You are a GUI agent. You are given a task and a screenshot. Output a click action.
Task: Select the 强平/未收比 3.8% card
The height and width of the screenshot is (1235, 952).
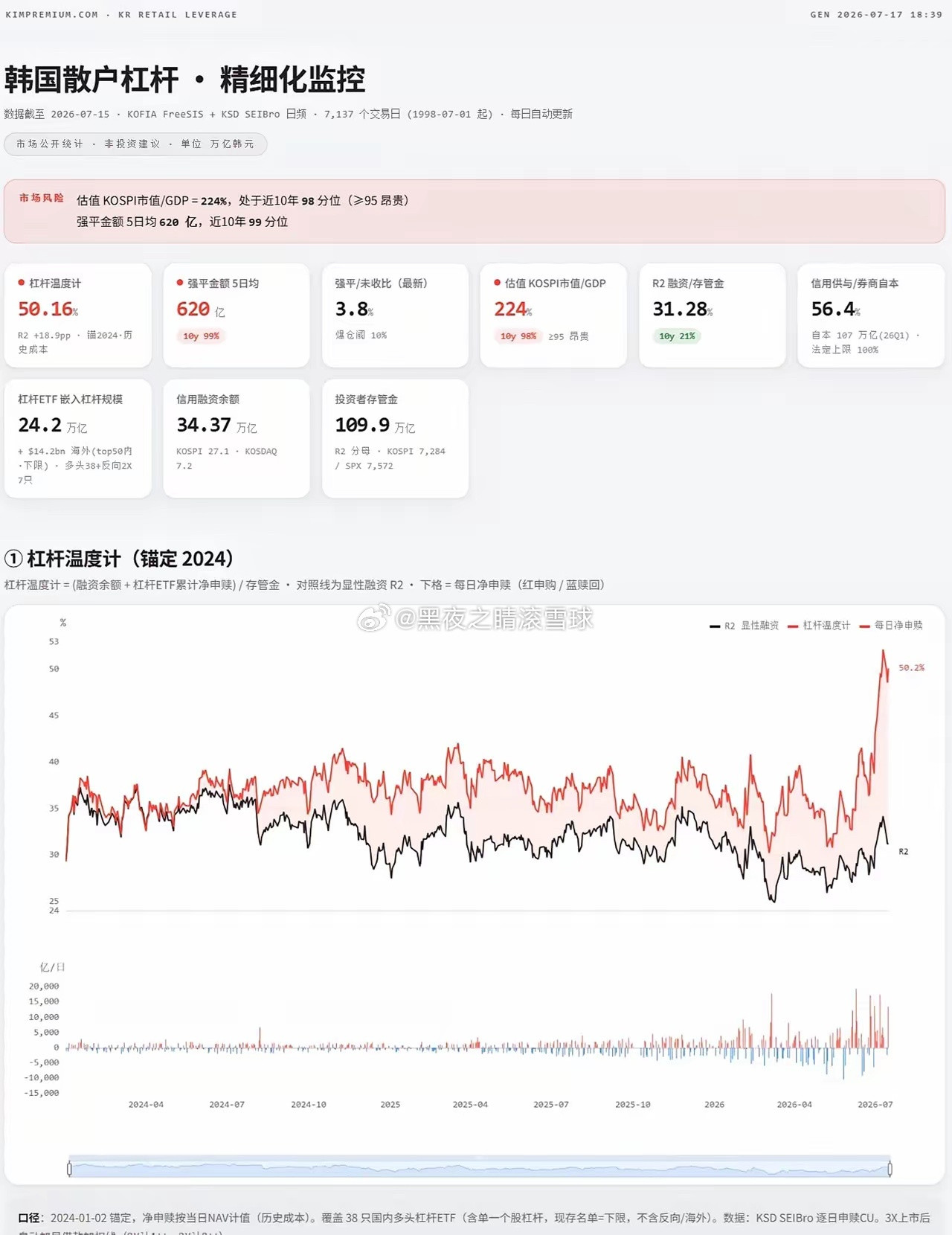(x=395, y=315)
